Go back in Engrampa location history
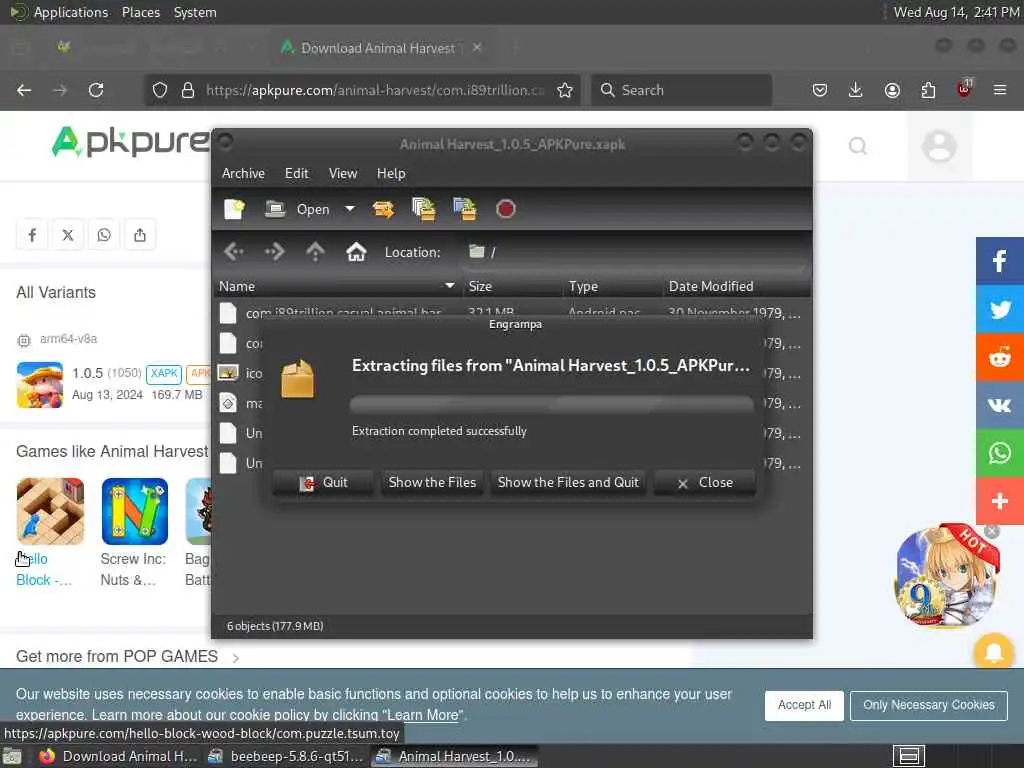 pos(234,251)
